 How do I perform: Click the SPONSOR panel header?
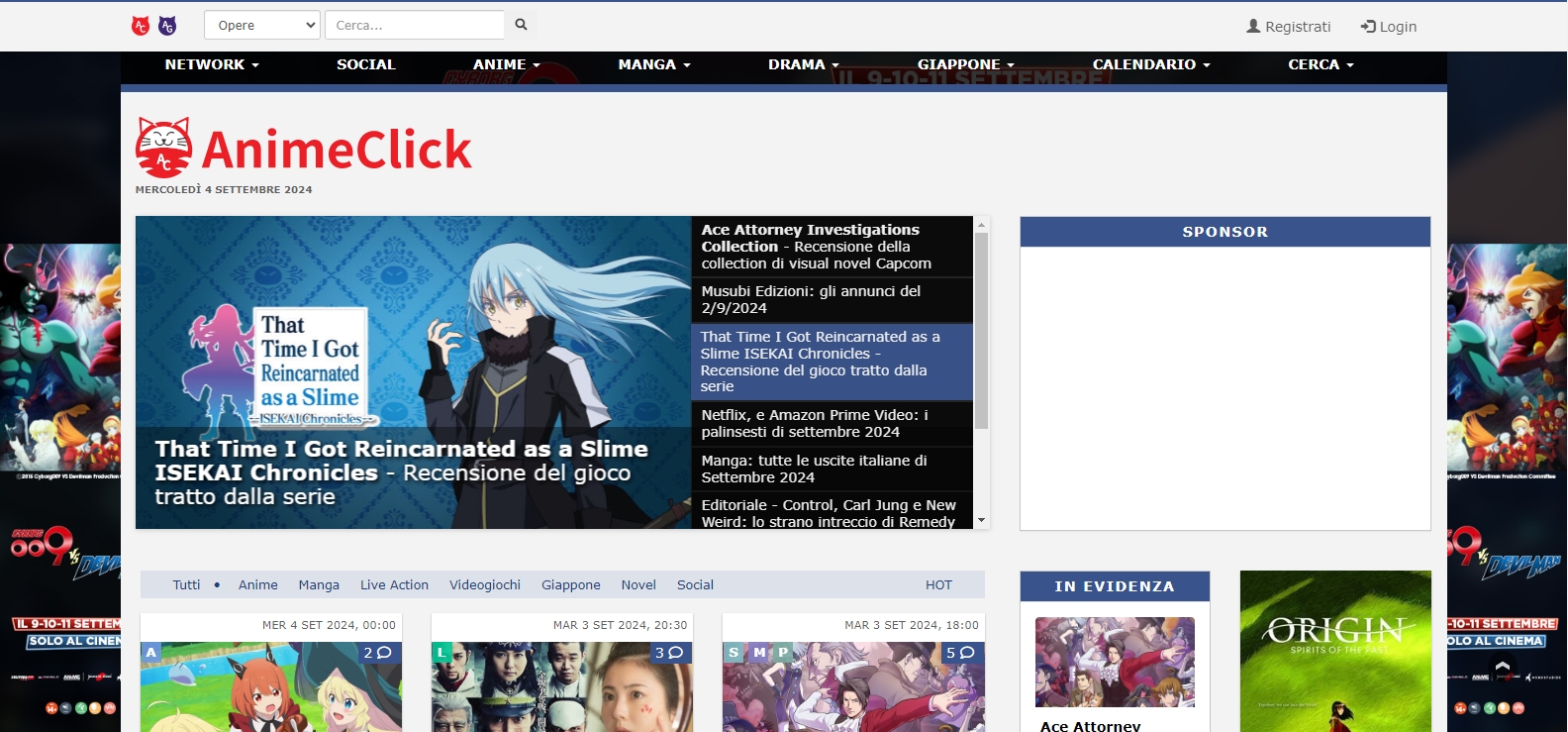coord(1225,232)
